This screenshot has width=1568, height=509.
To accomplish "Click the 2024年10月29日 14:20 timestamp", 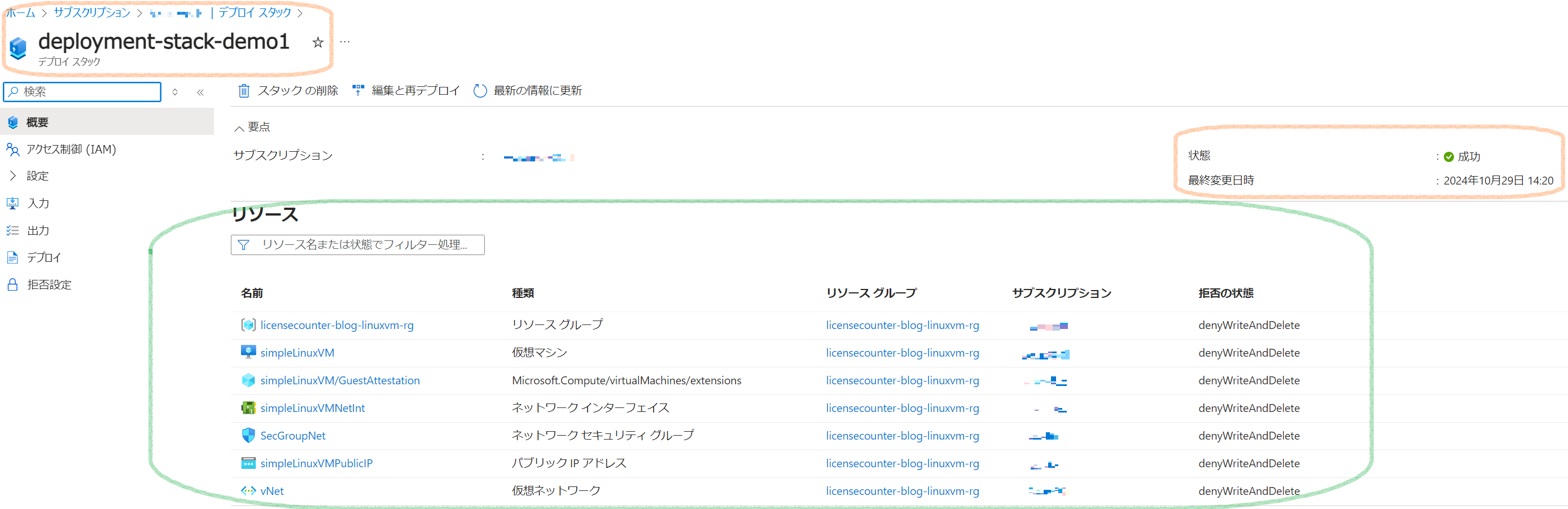I will pyautogui.click(x=1499, y=181).
